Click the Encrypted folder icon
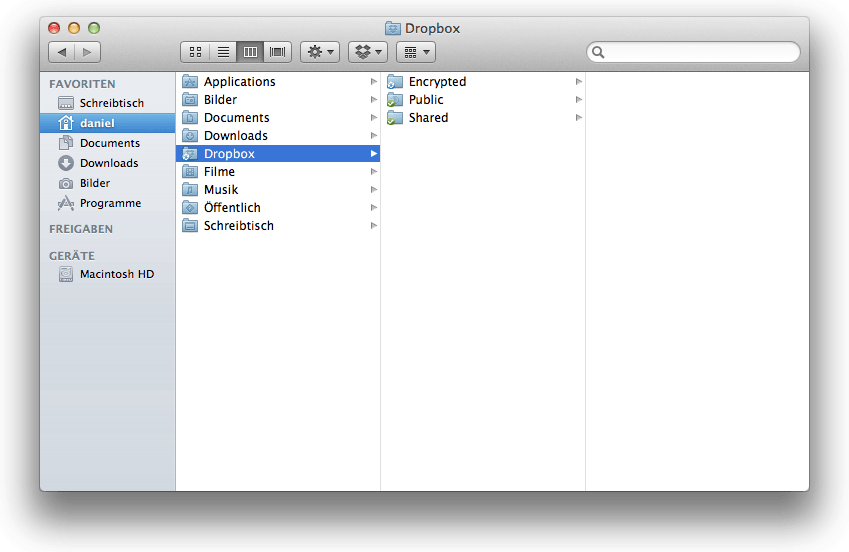The width and height of the screenshot is (849, 552). [395, 82]
